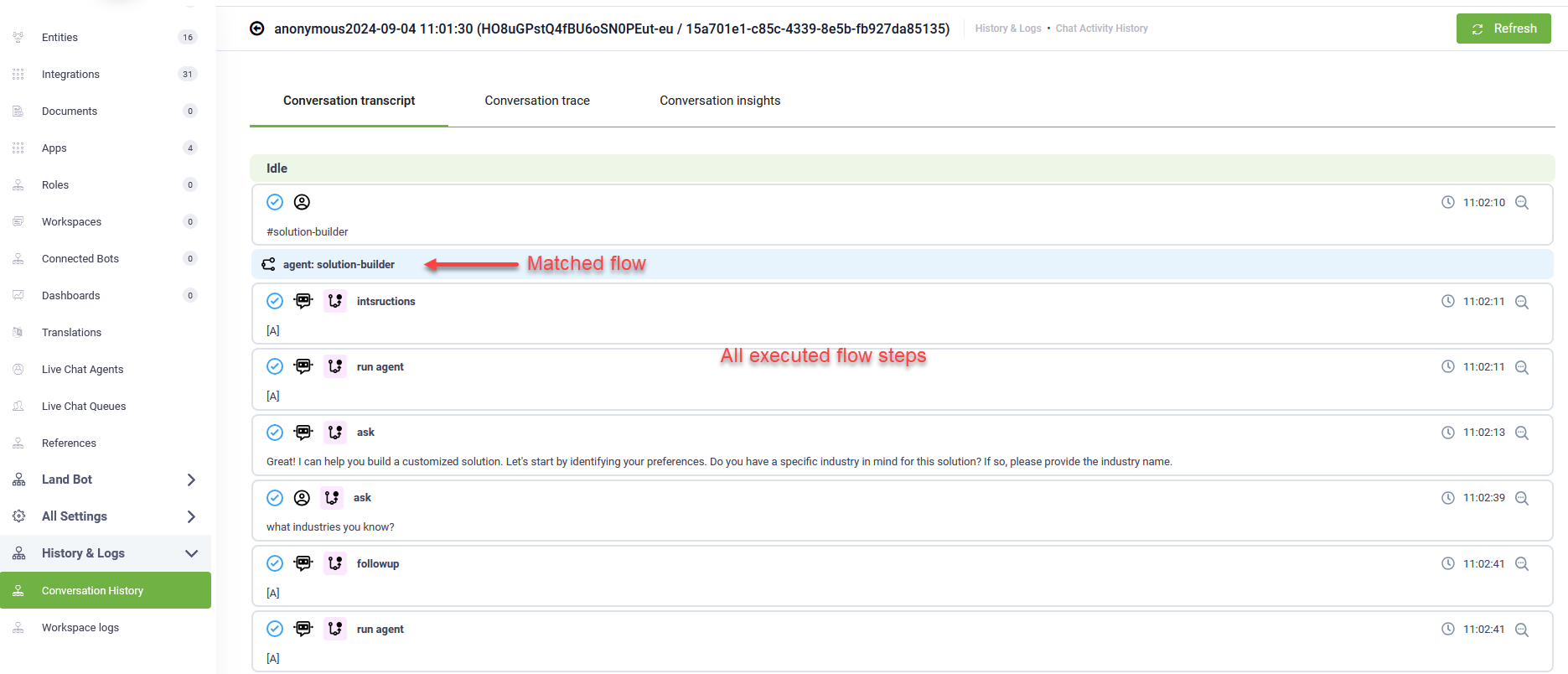The height and width of the screenshot is (674, 1568).
Task: Click the back arrow icon beside conversation title
Action: point(257,29)
